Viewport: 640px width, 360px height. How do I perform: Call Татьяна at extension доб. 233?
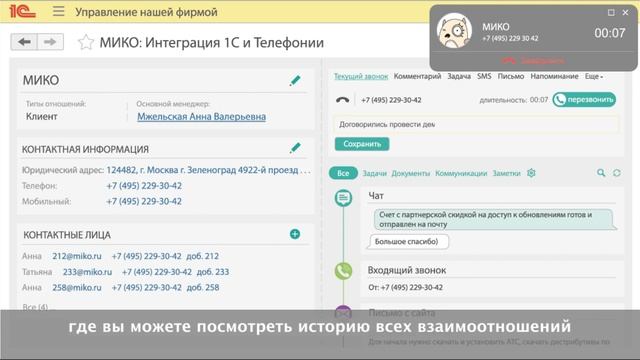[176, 272]
